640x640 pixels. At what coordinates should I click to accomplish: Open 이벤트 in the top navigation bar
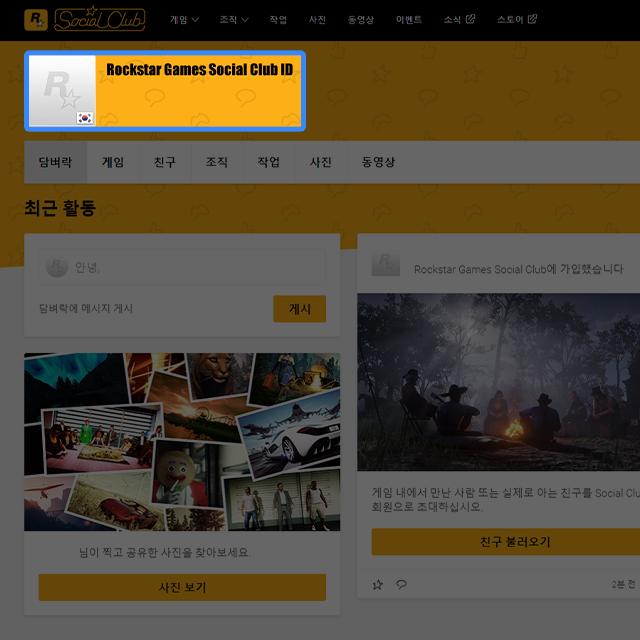point(409,20)
